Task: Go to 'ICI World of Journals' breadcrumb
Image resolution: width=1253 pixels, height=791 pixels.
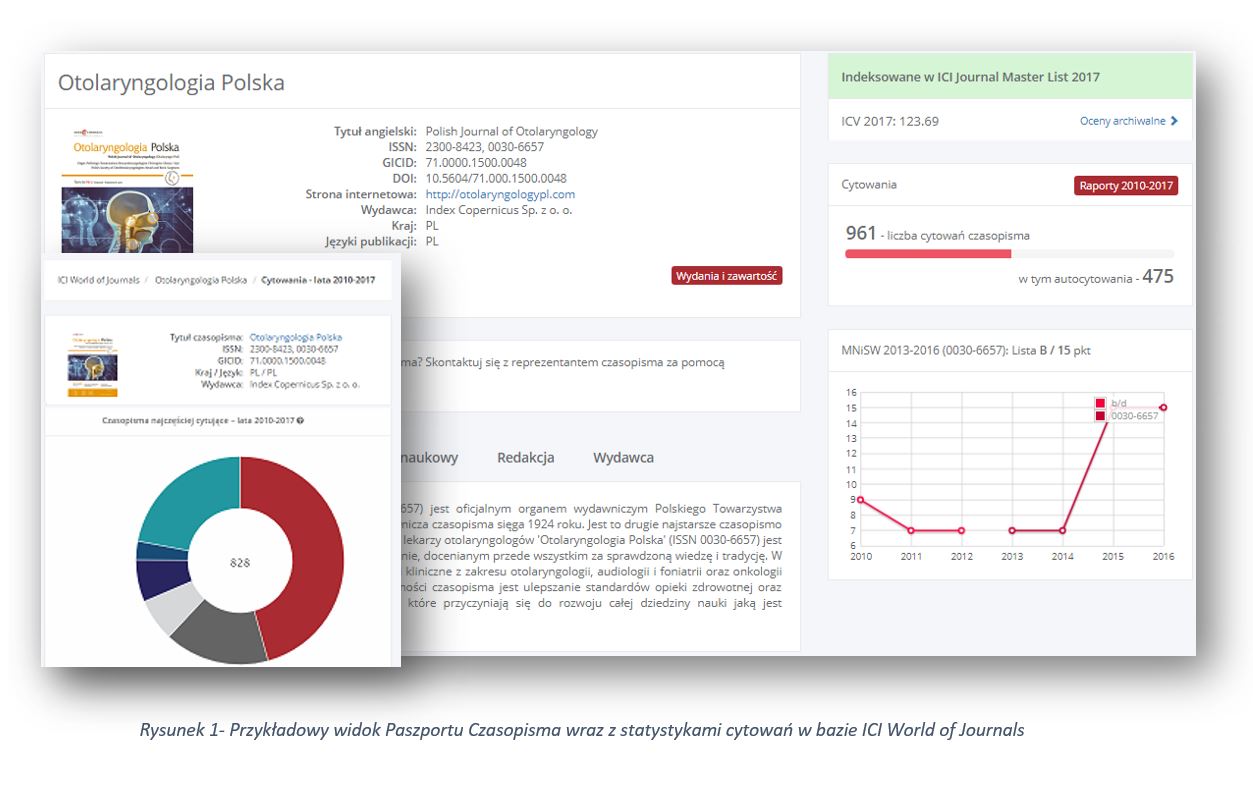Action: point(98,280)
